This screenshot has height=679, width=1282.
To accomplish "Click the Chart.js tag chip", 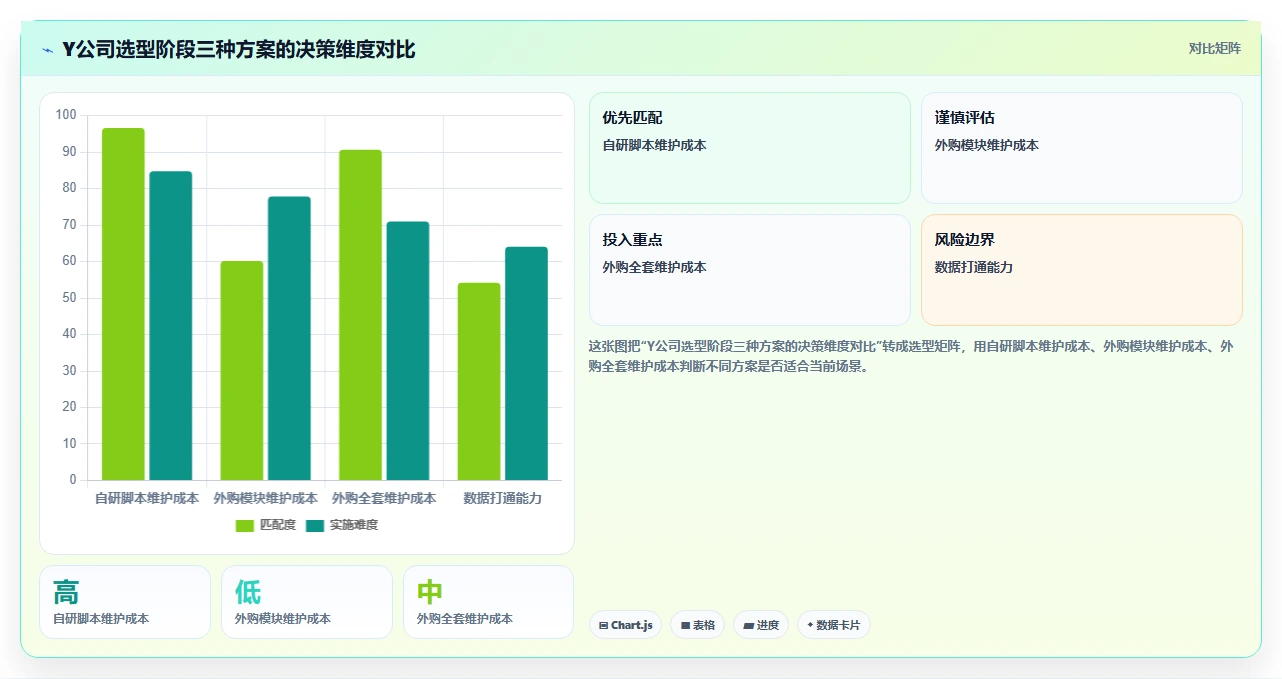I will click(625, 625).
